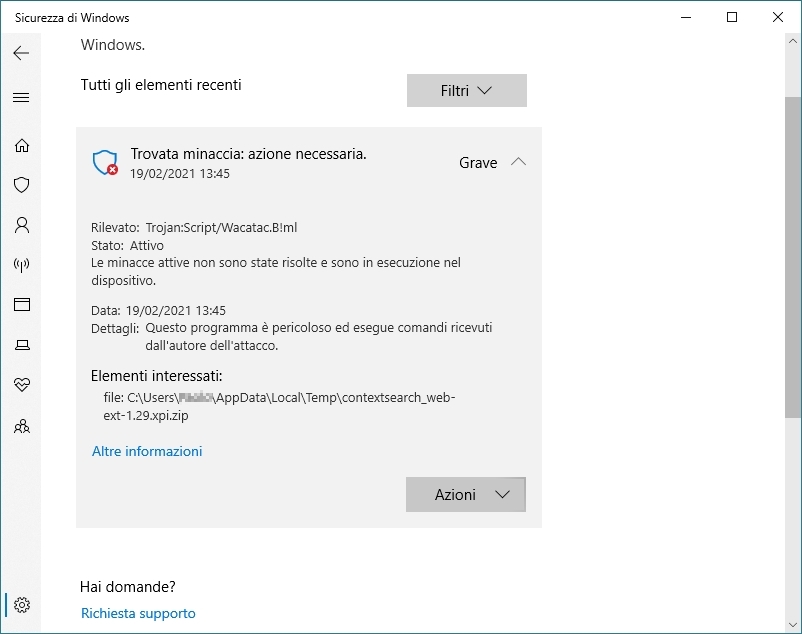
Task: Open the Altre informazioni link
Action: tap(147, 451)
